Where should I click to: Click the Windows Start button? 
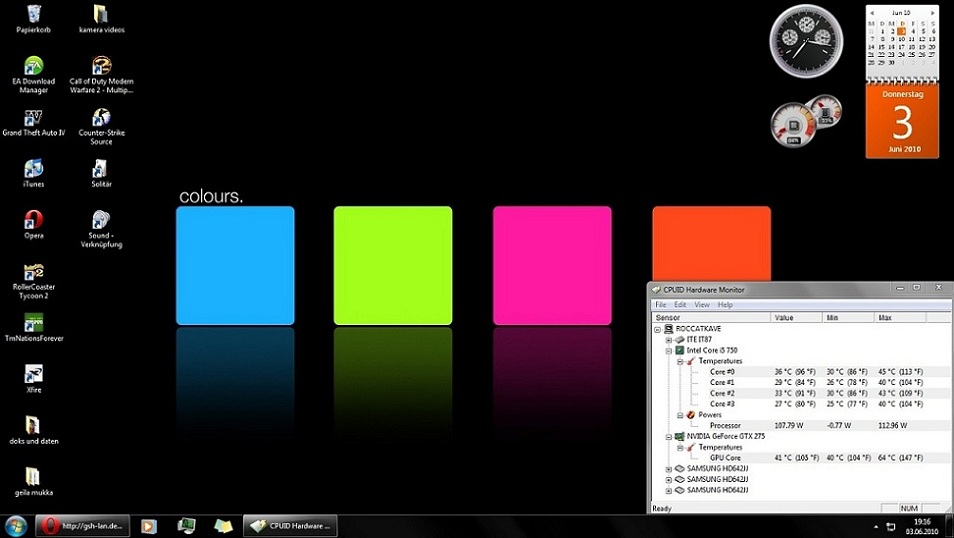tap(16, 525)
